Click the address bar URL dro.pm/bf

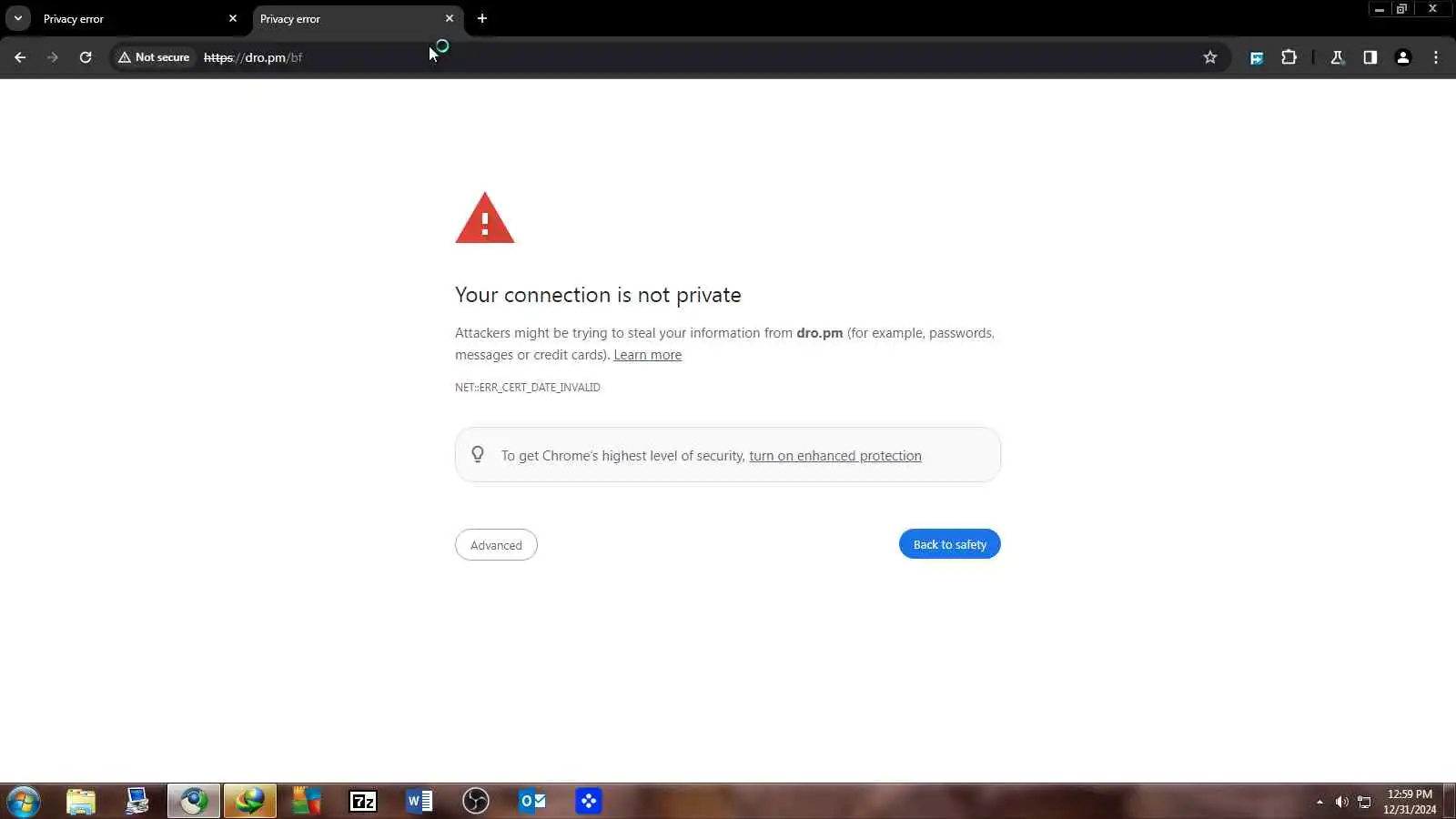[253, 57]
